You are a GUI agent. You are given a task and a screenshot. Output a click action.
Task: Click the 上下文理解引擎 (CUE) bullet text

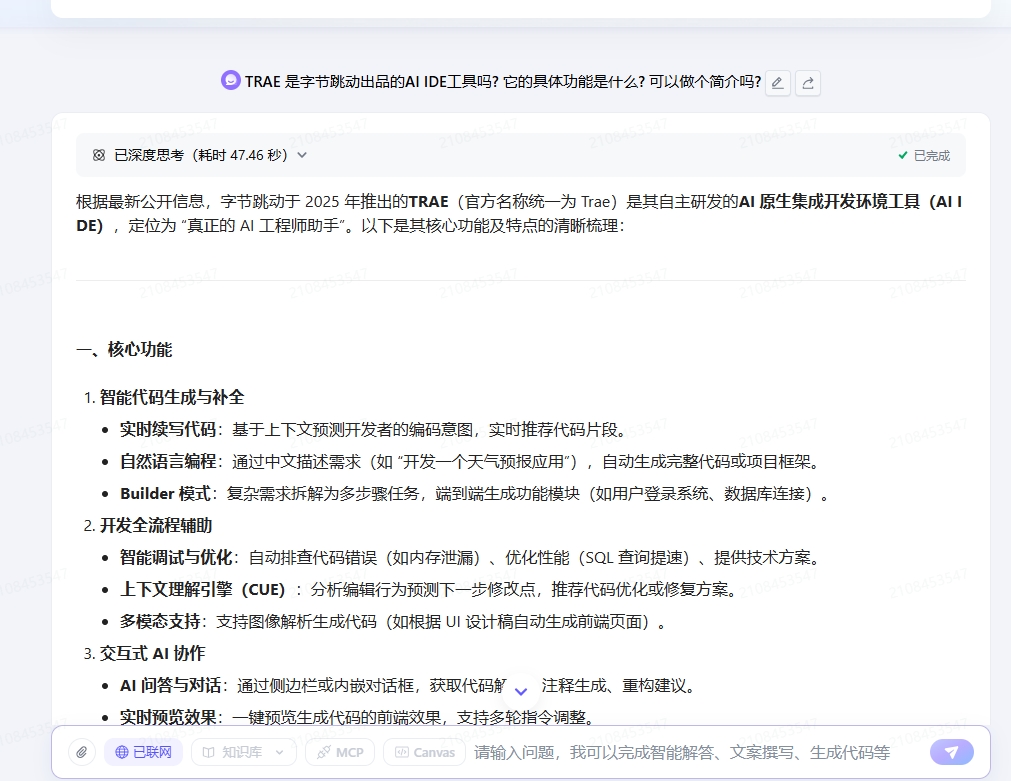point(203,589)
